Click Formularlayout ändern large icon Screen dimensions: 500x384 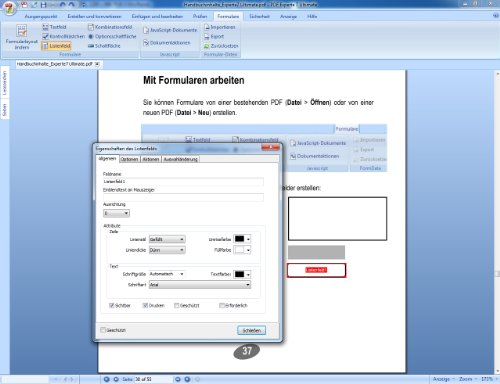(x=22, y=31)
